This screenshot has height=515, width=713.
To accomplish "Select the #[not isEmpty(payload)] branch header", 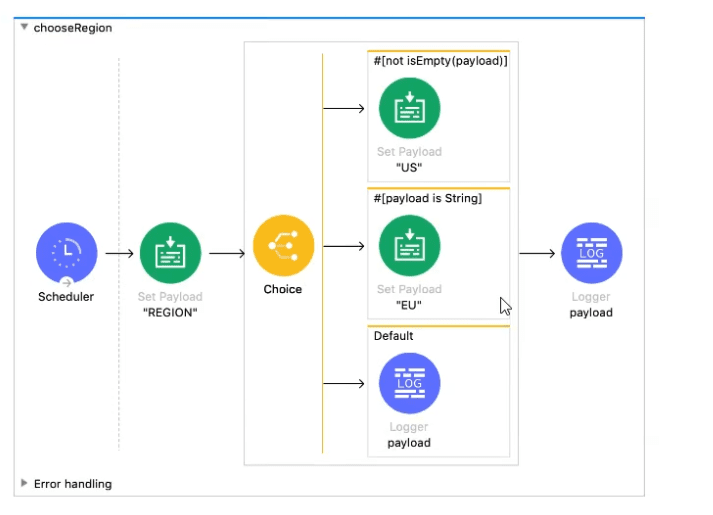I will tap(441, 61).
